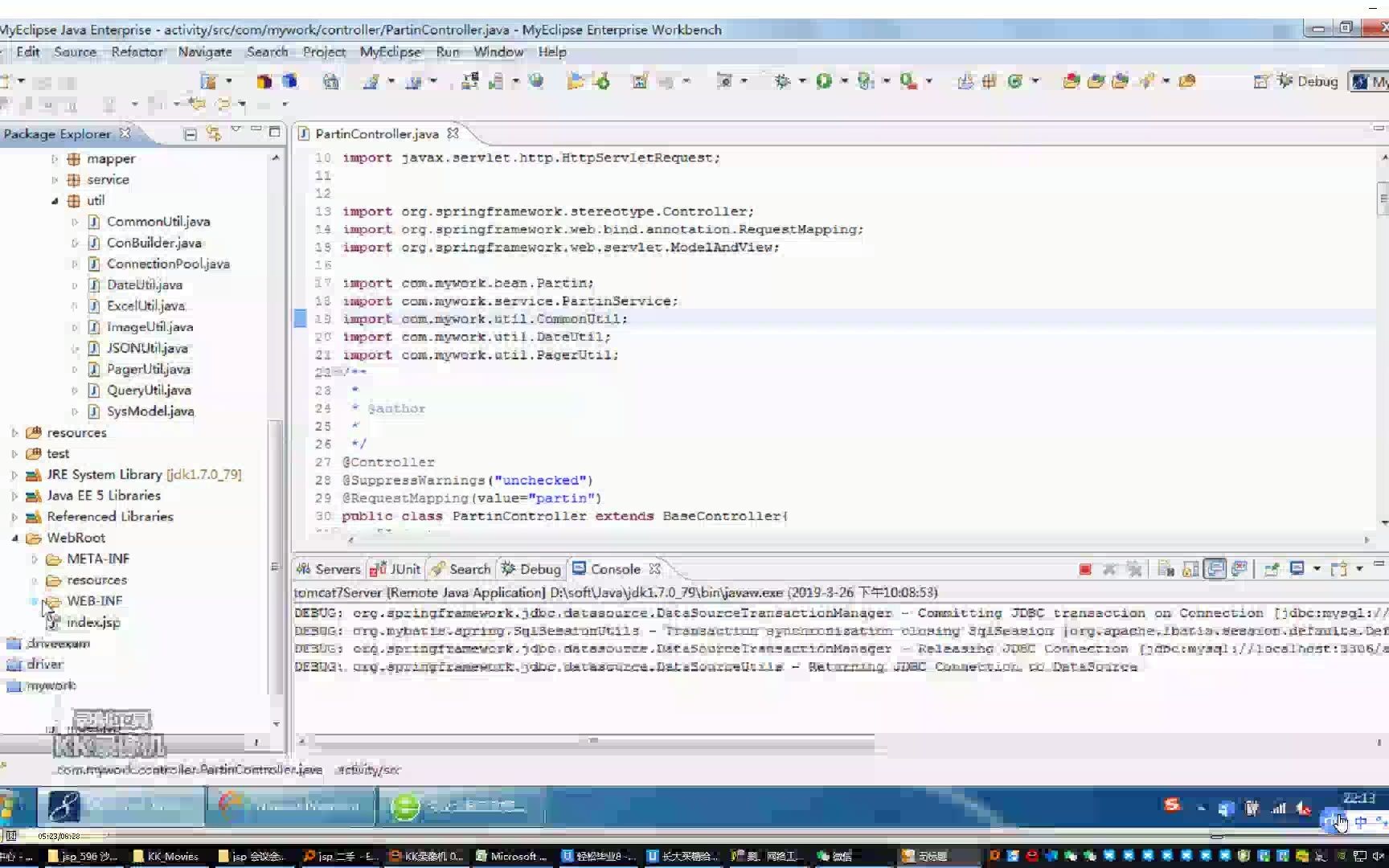Click the Sogou input method tray icon
Viewport: 1389px width, 868px height.
pyautogui.click(x=1172, y=805)
